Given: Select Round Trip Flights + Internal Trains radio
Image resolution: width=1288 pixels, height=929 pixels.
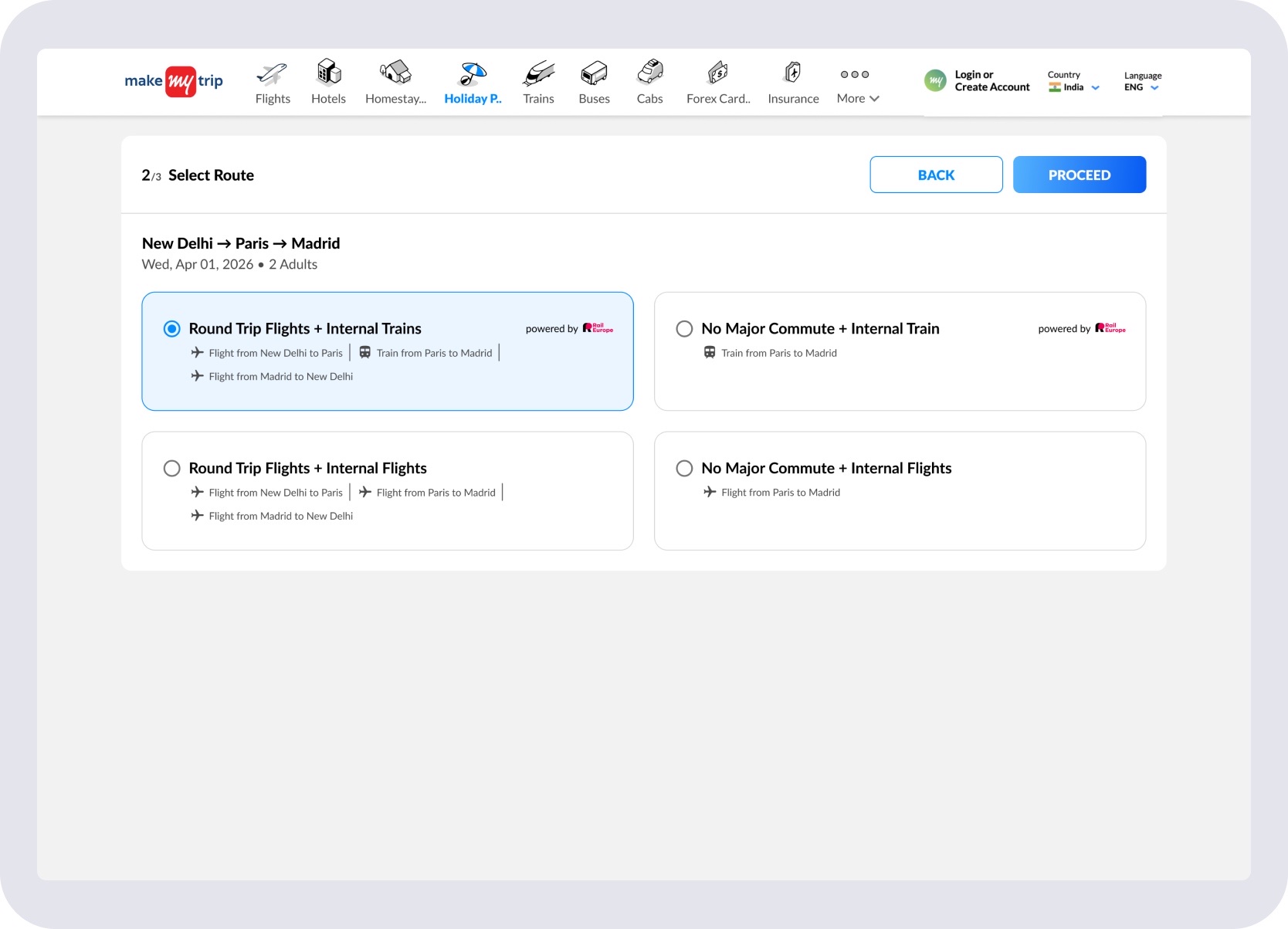Looking at the screenshot, I should (172, 329).
